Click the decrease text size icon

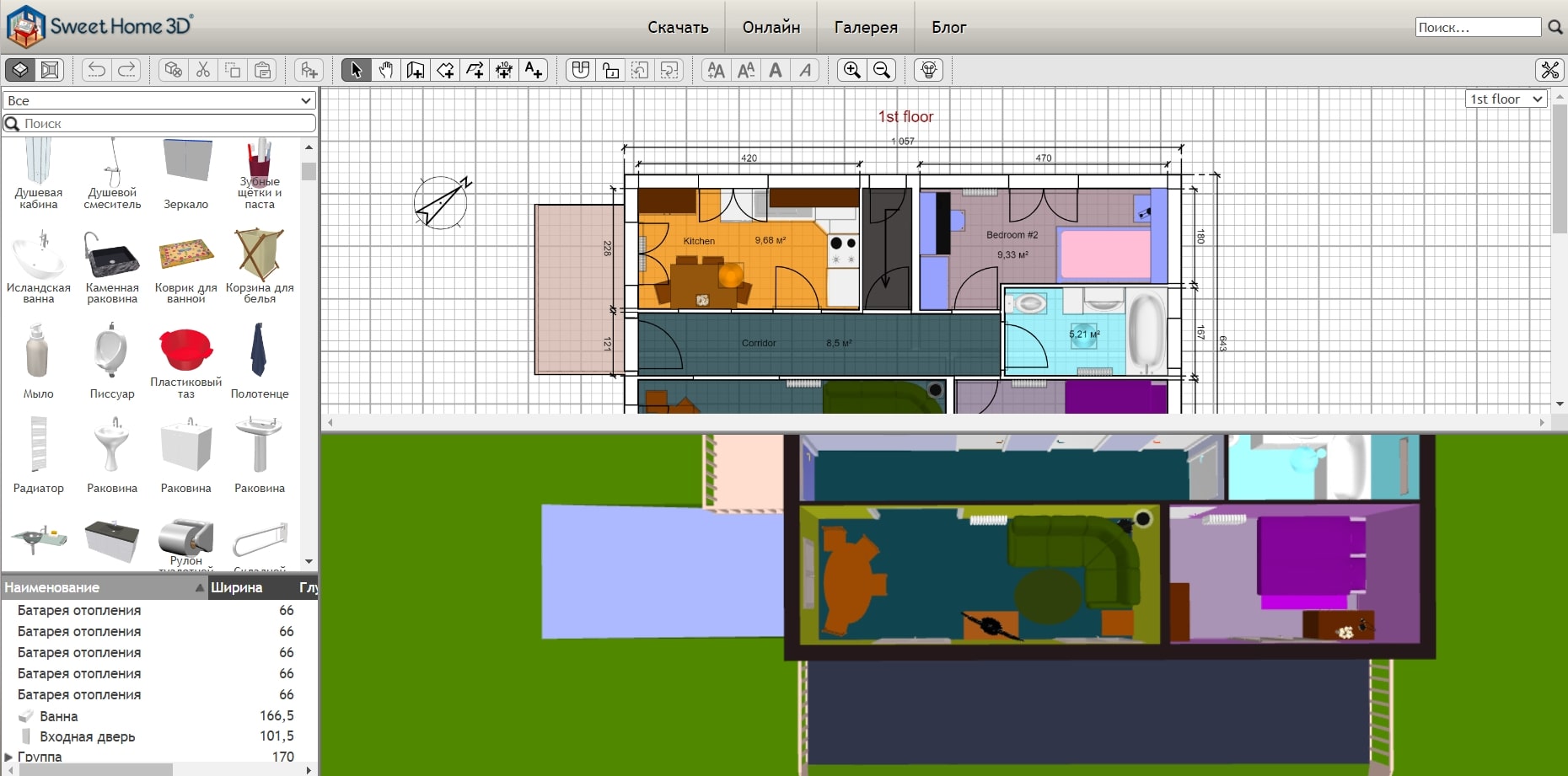click(746, 70)
